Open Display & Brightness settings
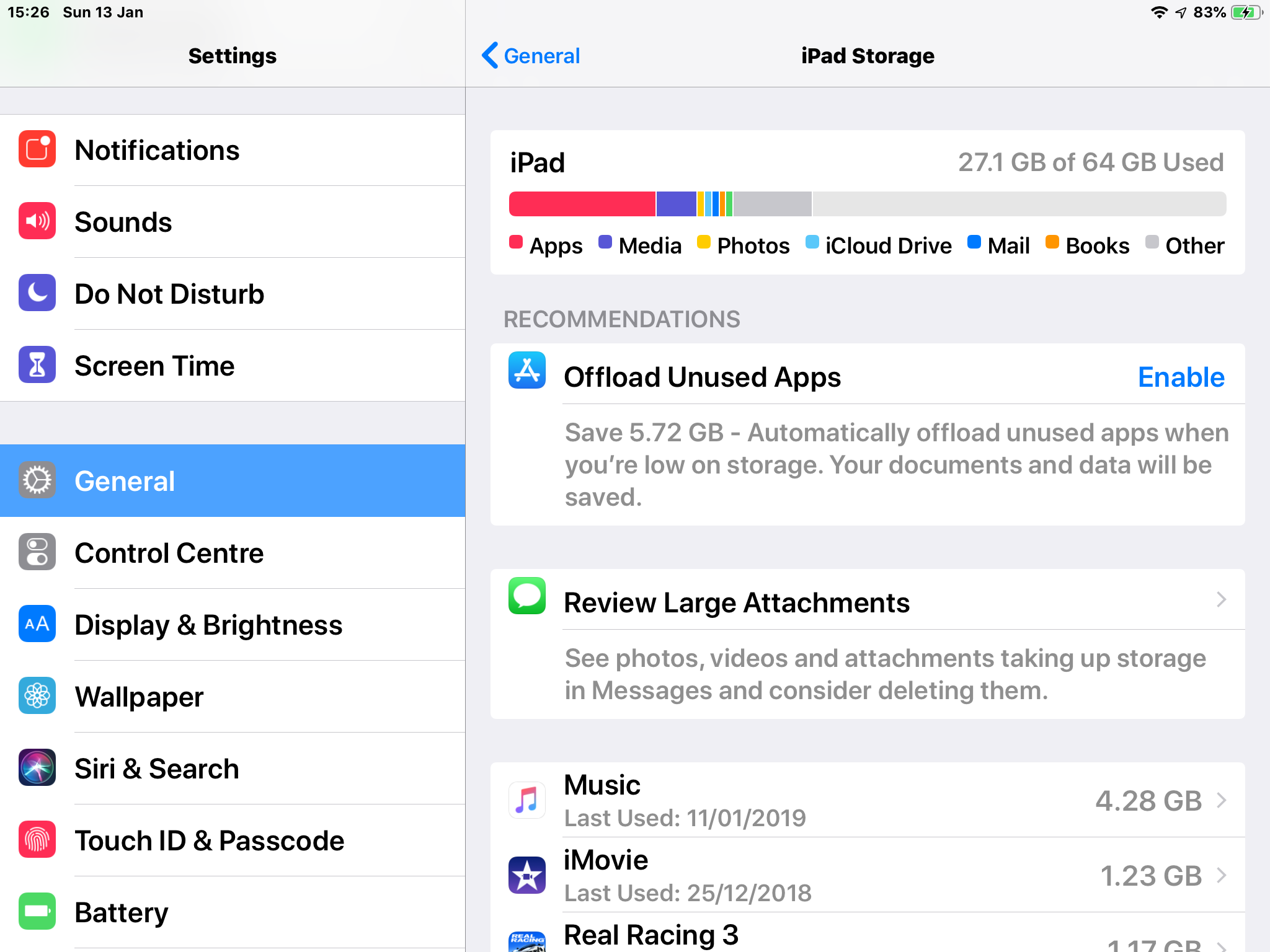The image size is (1270, 952). [x=208, y=625]
